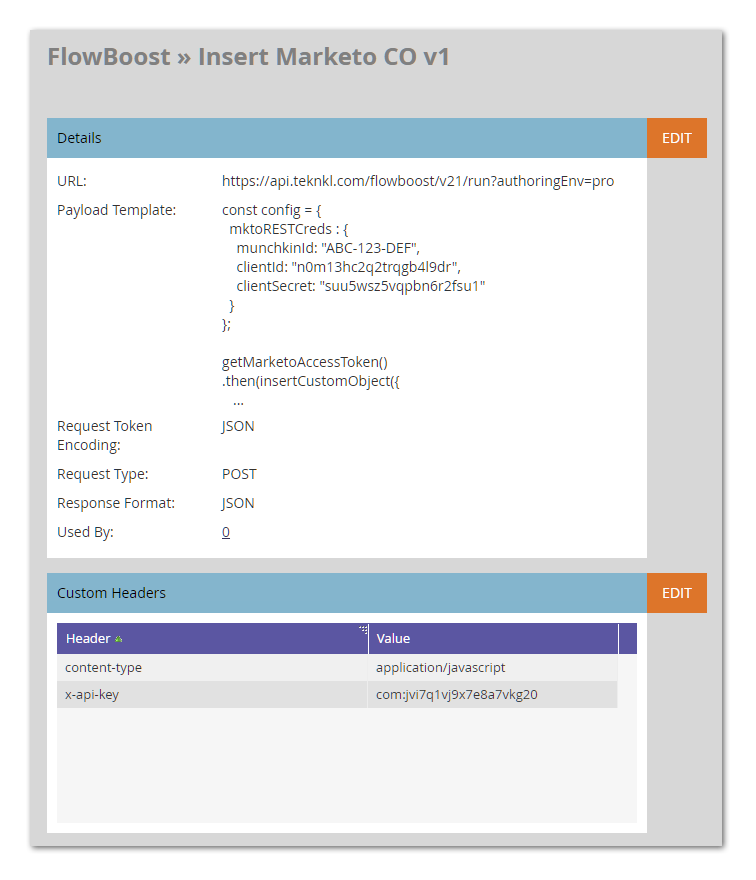Click the column resize grip icon

pyautogui.click(x=363, y=629)
